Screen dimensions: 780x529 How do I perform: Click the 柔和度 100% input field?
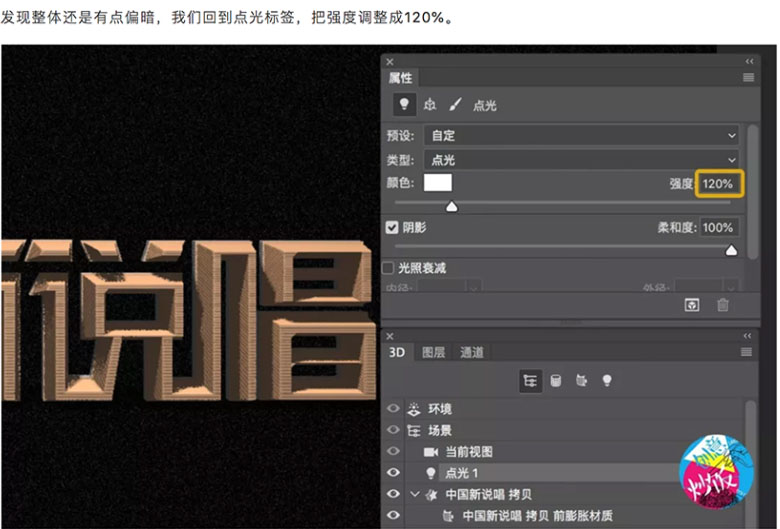point(719,227)
